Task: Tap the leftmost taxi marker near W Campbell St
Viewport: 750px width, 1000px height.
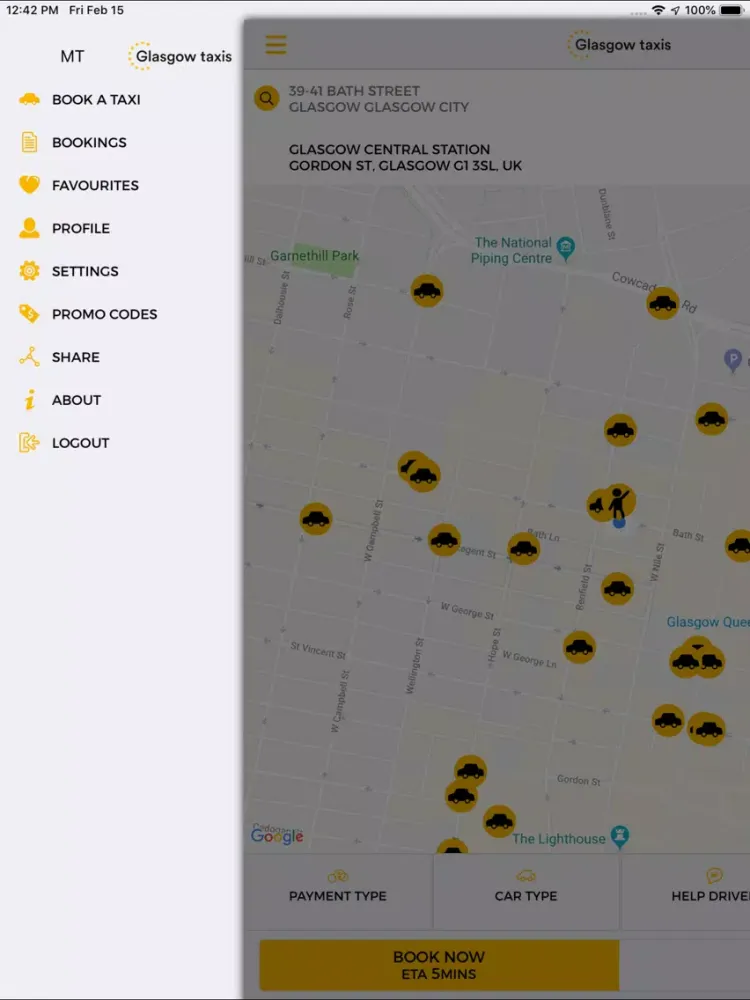Action: tap(316, 518)
